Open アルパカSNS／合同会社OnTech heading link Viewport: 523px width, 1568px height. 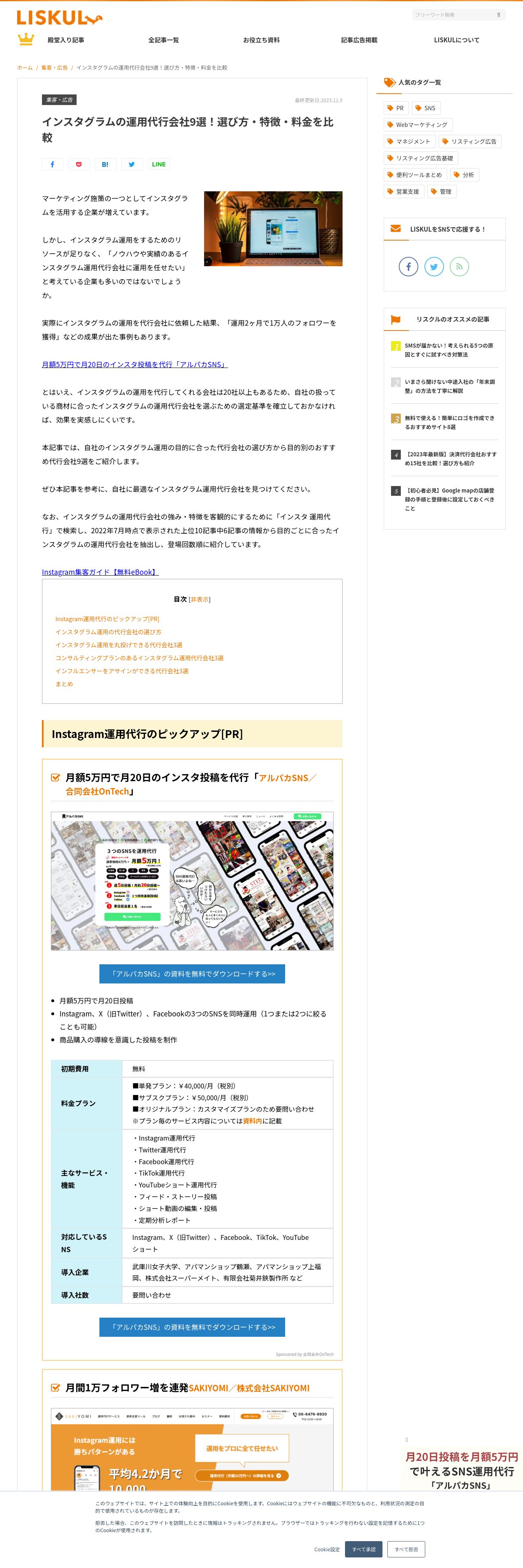click(191, 784)
